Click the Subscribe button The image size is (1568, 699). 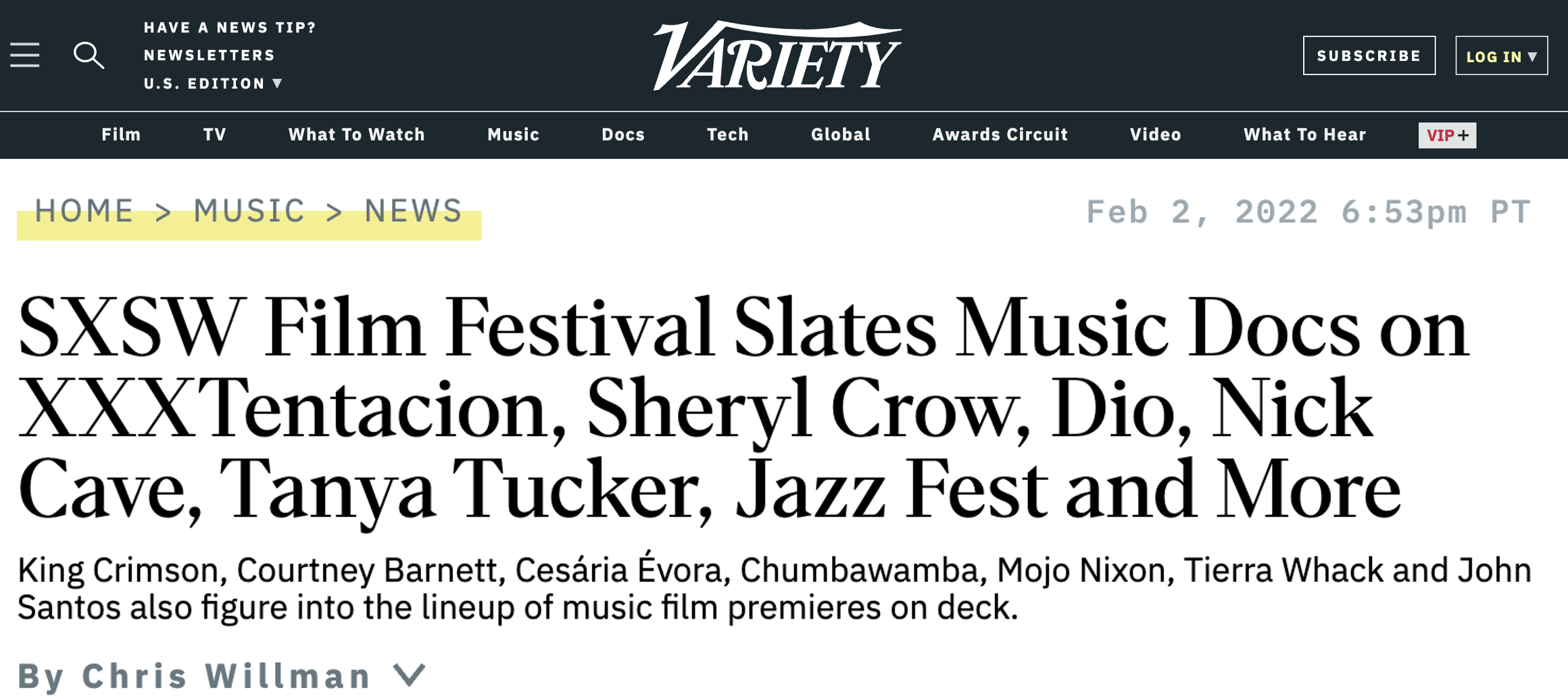tap(1369, 55)
